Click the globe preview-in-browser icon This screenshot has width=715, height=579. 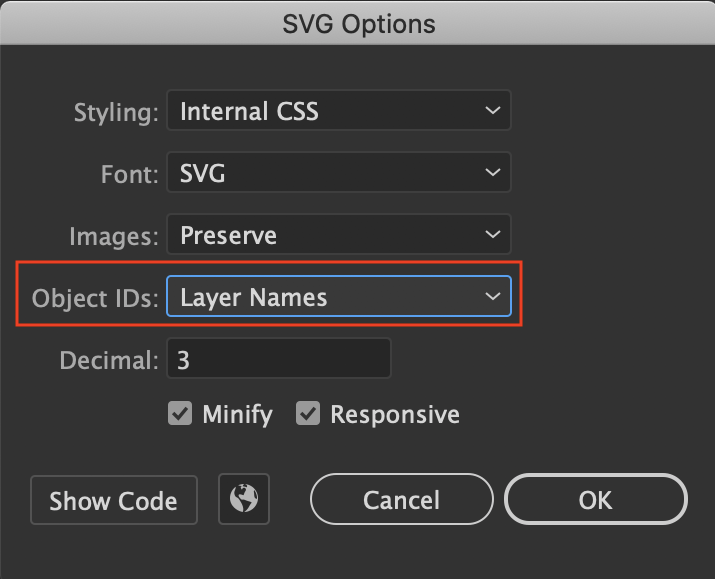point(244,499)
